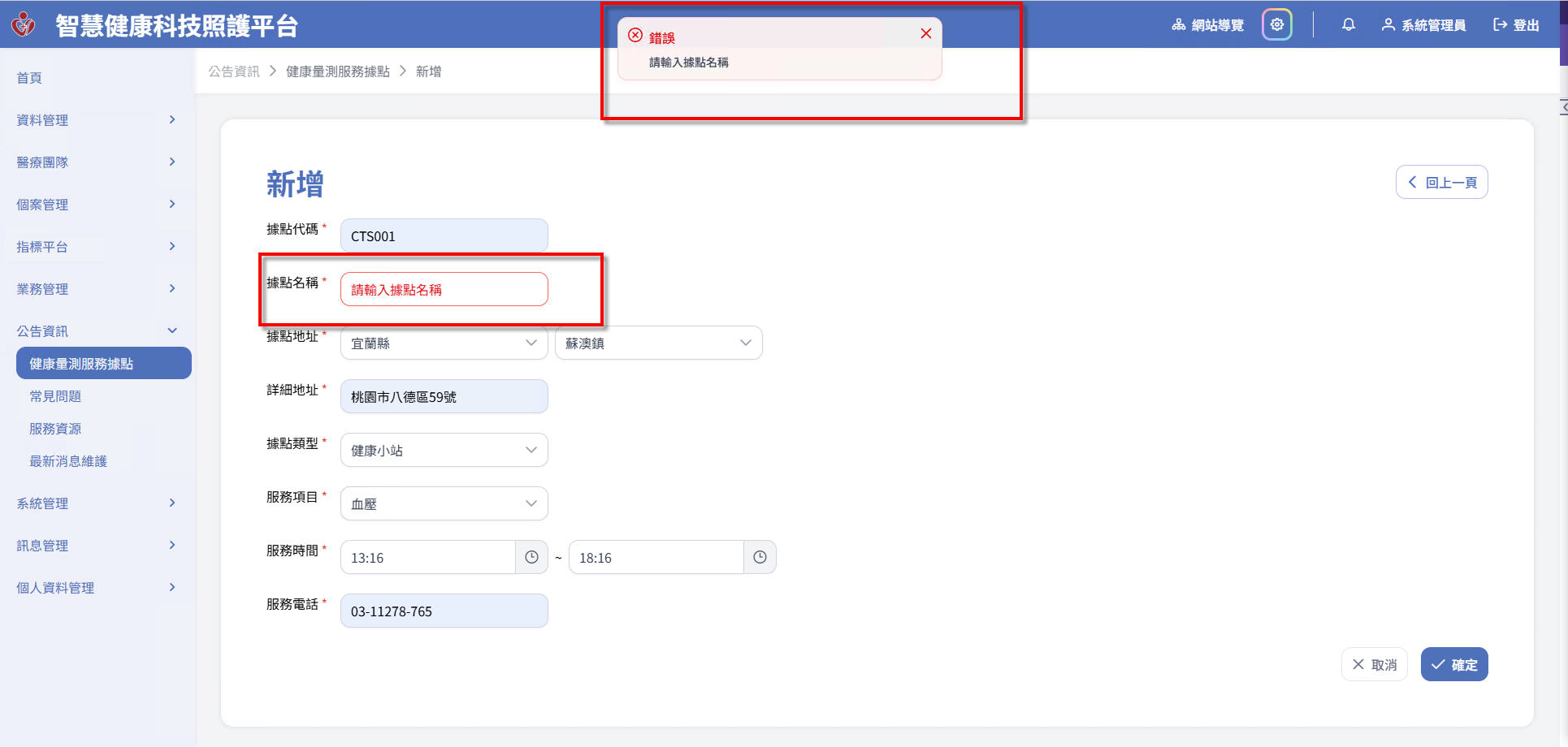Open the notification bell
The image size is (1568, 747).
pos(1348,24)
